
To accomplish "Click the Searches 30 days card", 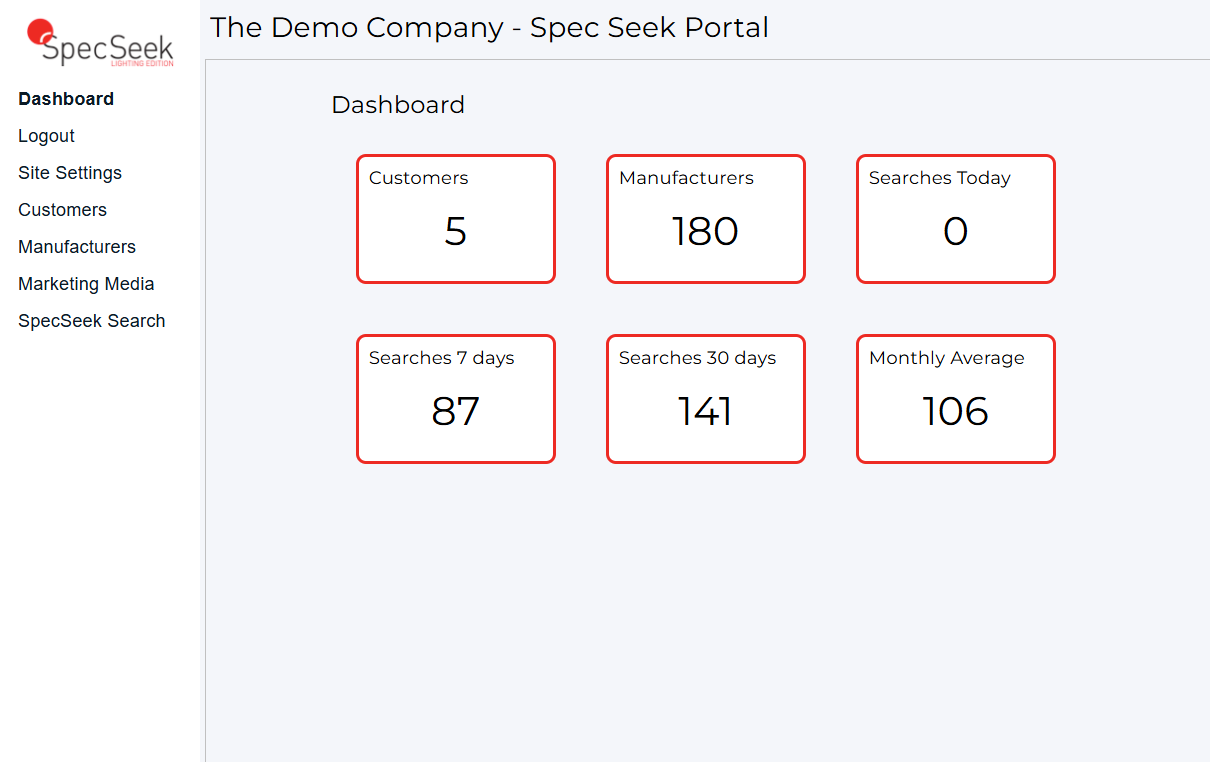I will coord(706,399).
